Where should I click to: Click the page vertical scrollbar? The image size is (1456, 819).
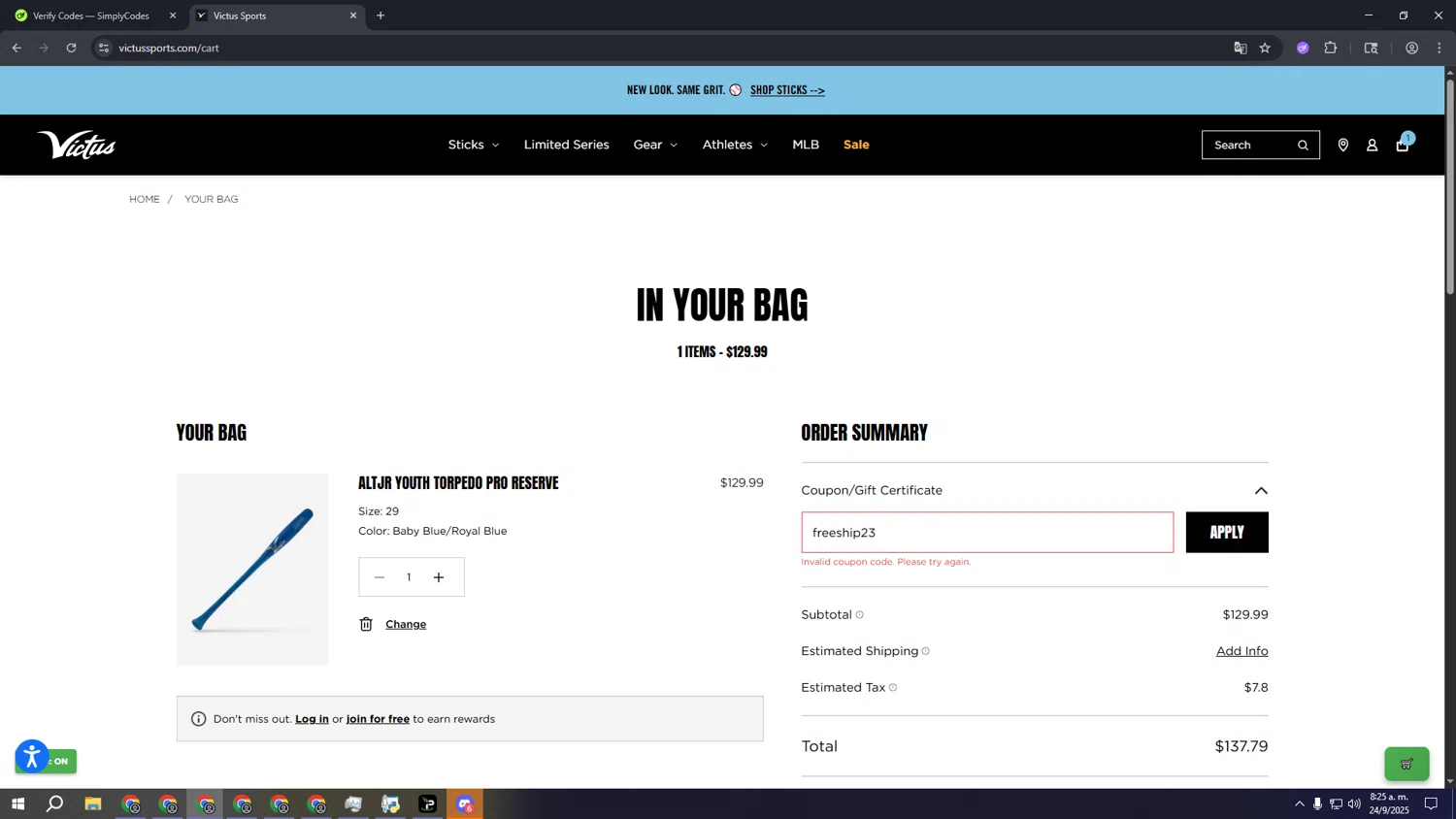[x=1450, y=187]
